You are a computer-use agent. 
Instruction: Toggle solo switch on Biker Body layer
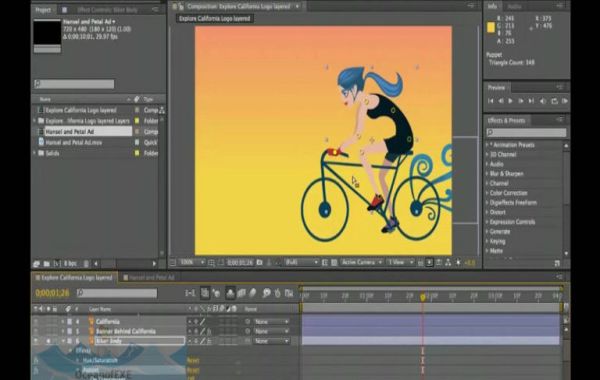pos(49,341)
